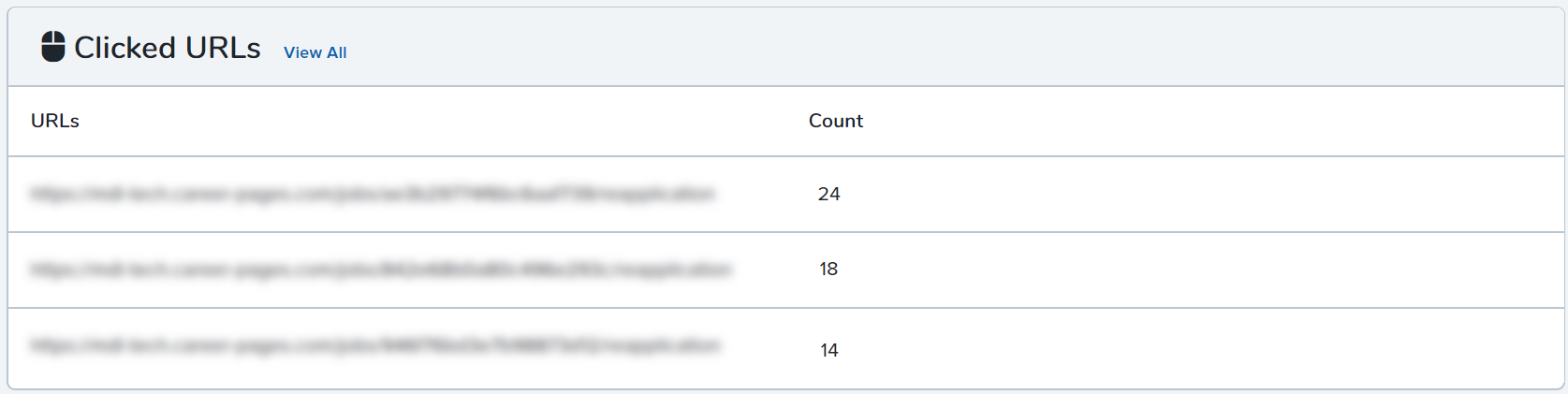Click the blank header area right of Count
Screen dimensions: 1568x394
coord(1208,121)
